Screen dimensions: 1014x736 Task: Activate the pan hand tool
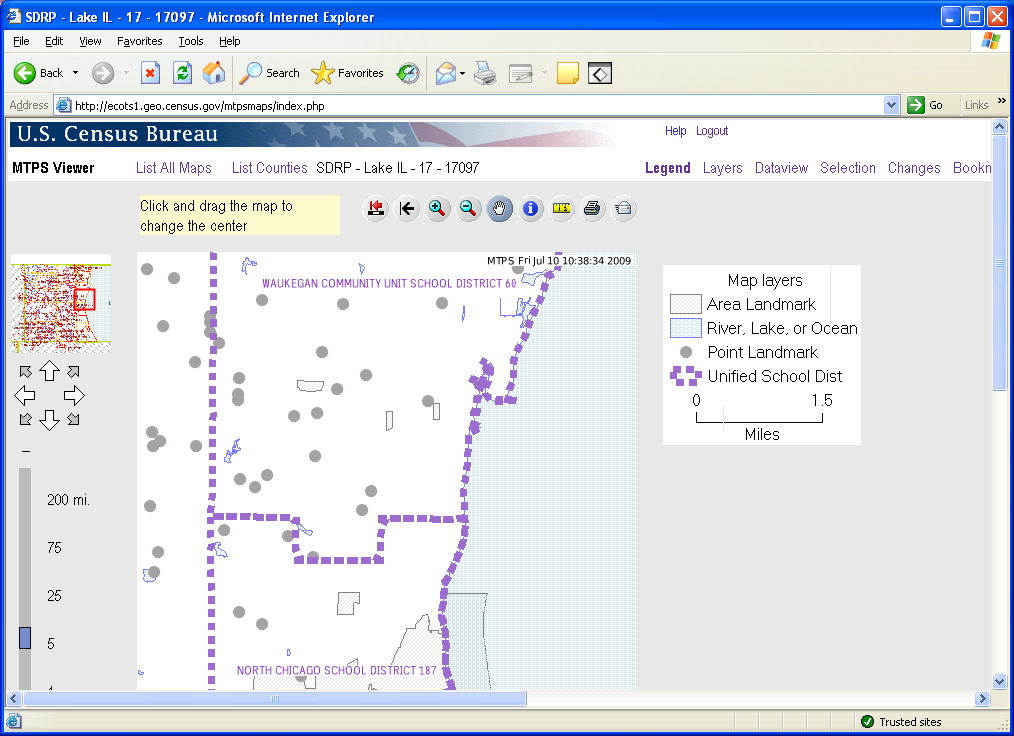500,208
